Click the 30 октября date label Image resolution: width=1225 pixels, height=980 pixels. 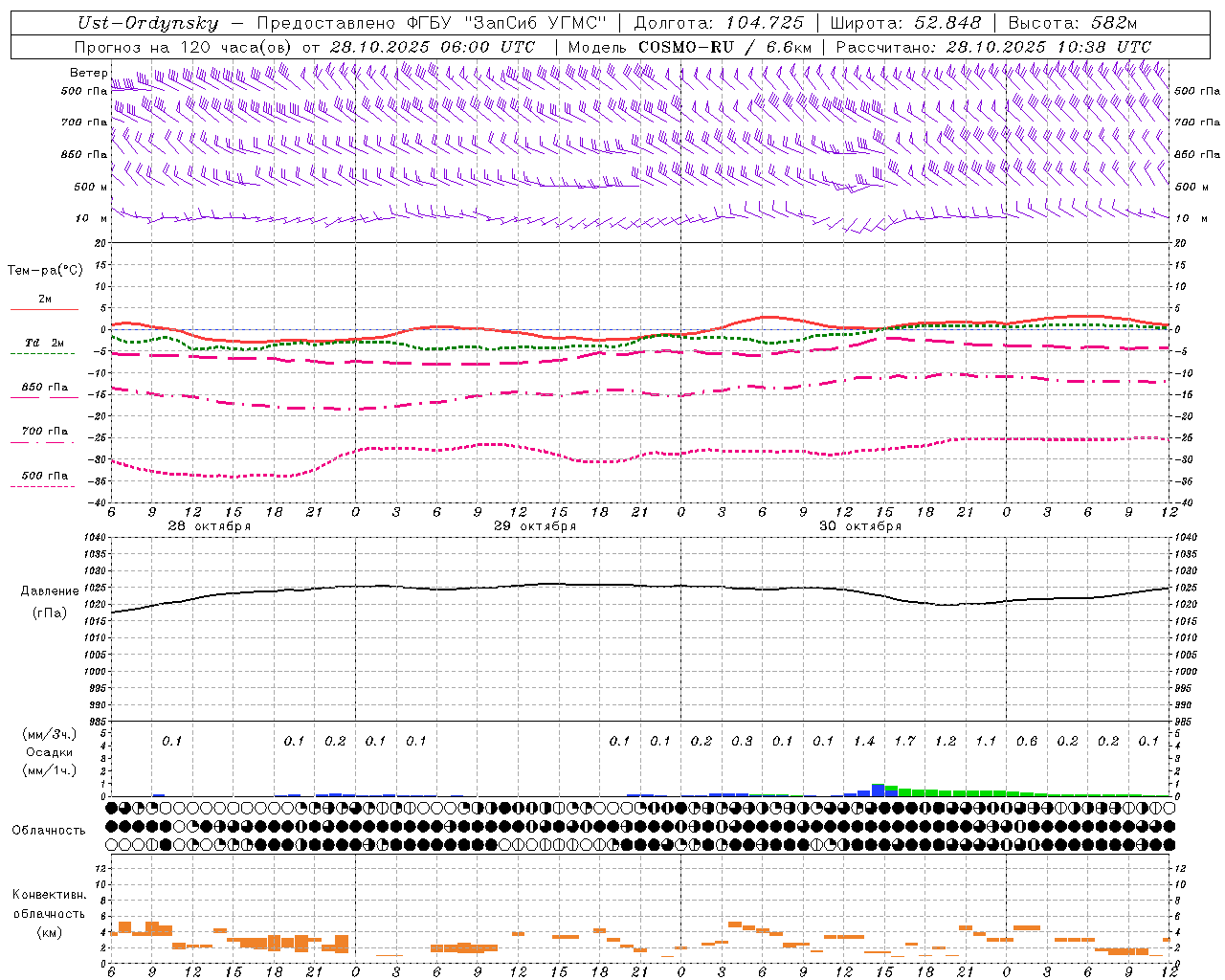[860, 526]
